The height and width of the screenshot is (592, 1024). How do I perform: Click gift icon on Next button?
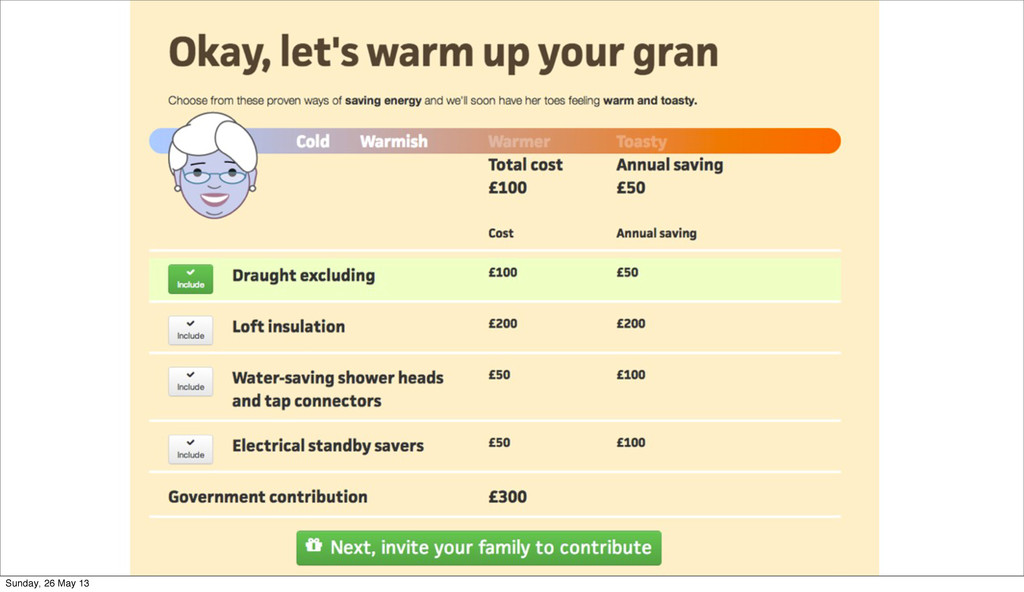tap(314, 545)
